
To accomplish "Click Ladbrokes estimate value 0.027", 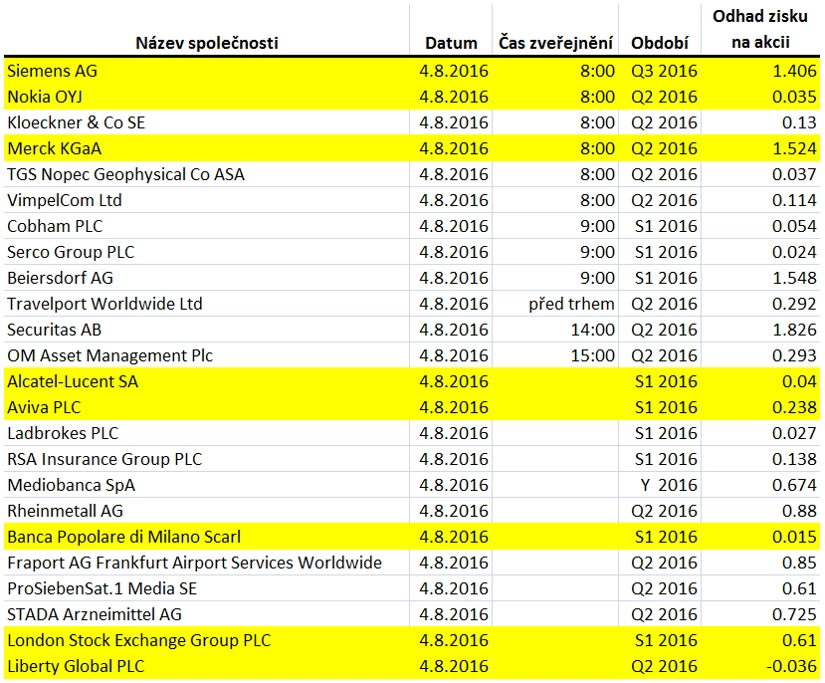I will [x=794, y=433].
